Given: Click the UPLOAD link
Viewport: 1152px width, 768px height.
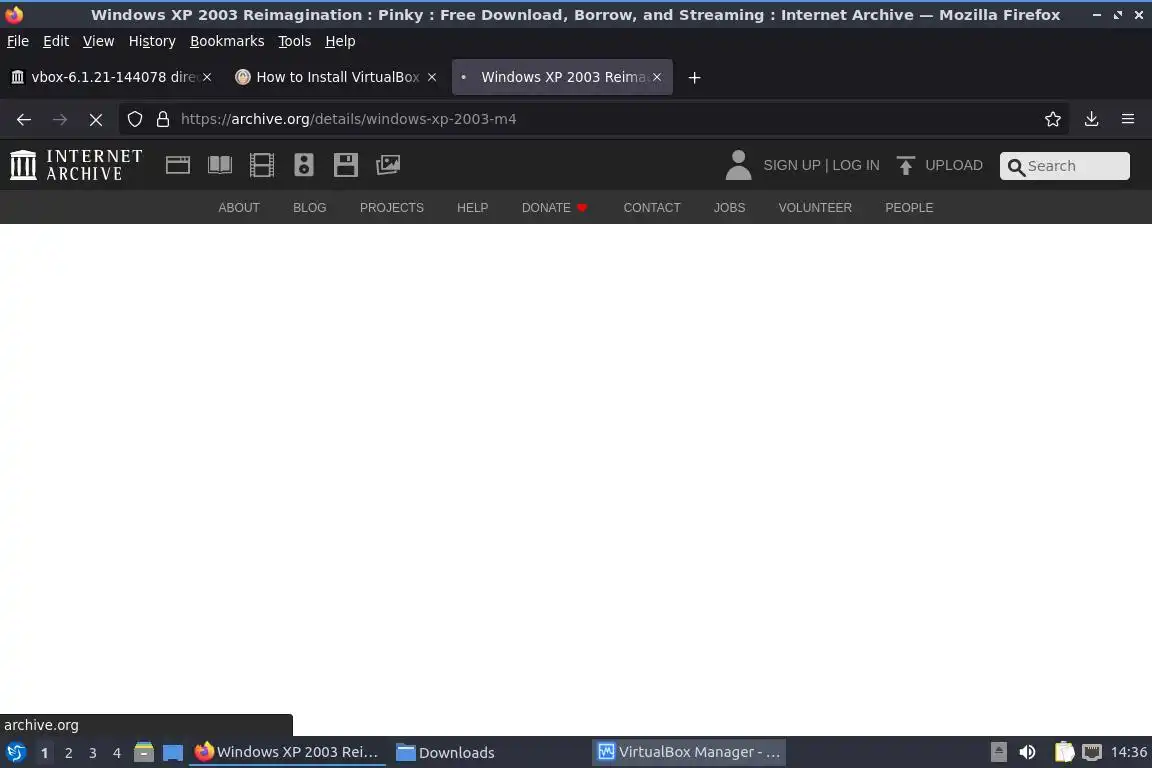Looking at the screenshot, I should (954, 165).
